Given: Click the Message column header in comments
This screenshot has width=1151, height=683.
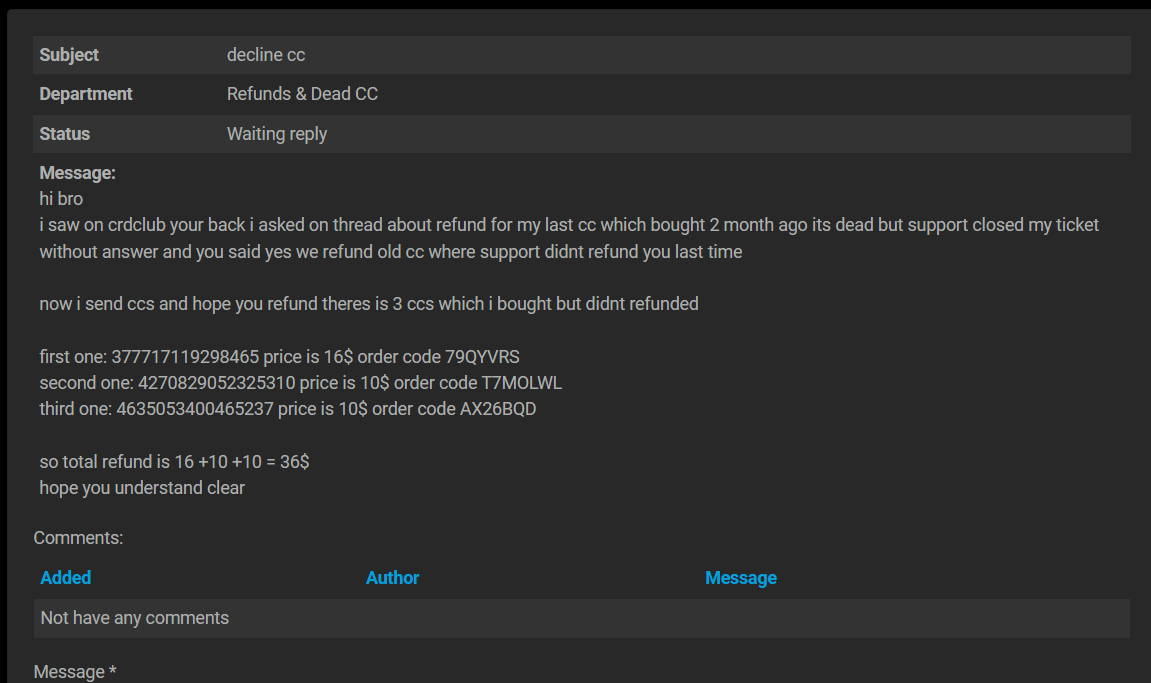Looking at the screenshot, I should [x=741, y=578].
